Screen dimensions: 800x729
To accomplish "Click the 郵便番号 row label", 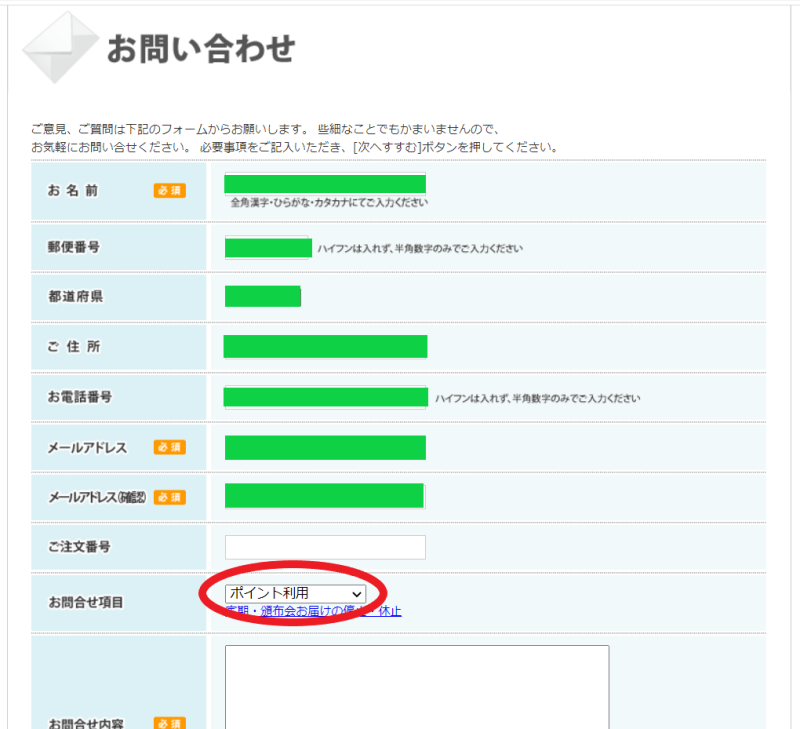I will tap(74, 246).
